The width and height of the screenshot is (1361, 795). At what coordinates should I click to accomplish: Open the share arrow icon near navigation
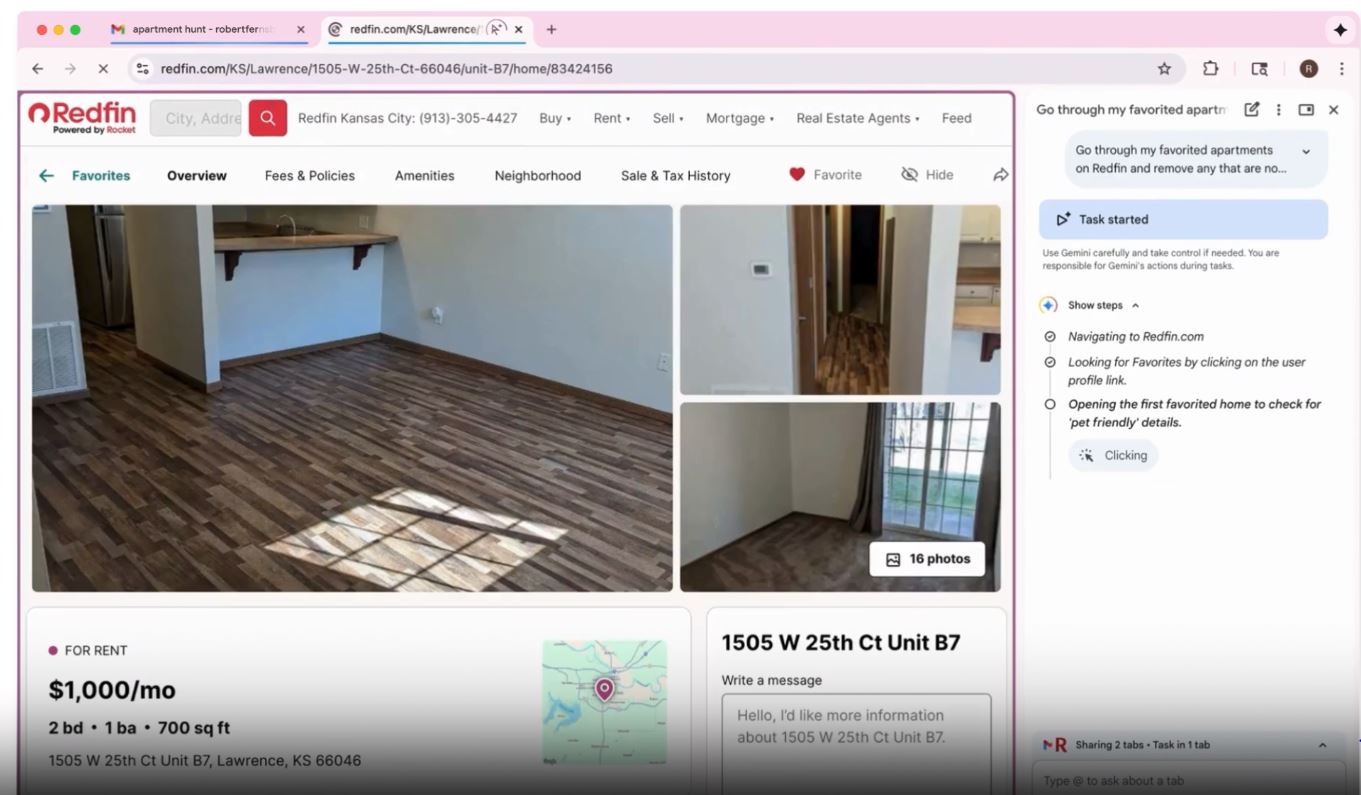(x=999, y=174)
